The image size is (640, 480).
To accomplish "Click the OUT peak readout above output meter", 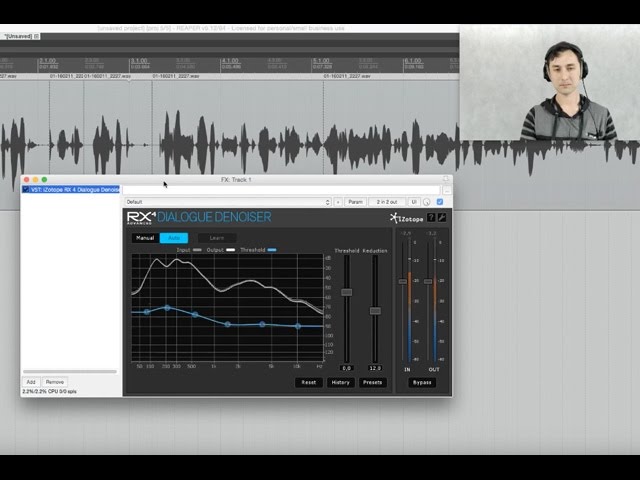I will [431, 233].
